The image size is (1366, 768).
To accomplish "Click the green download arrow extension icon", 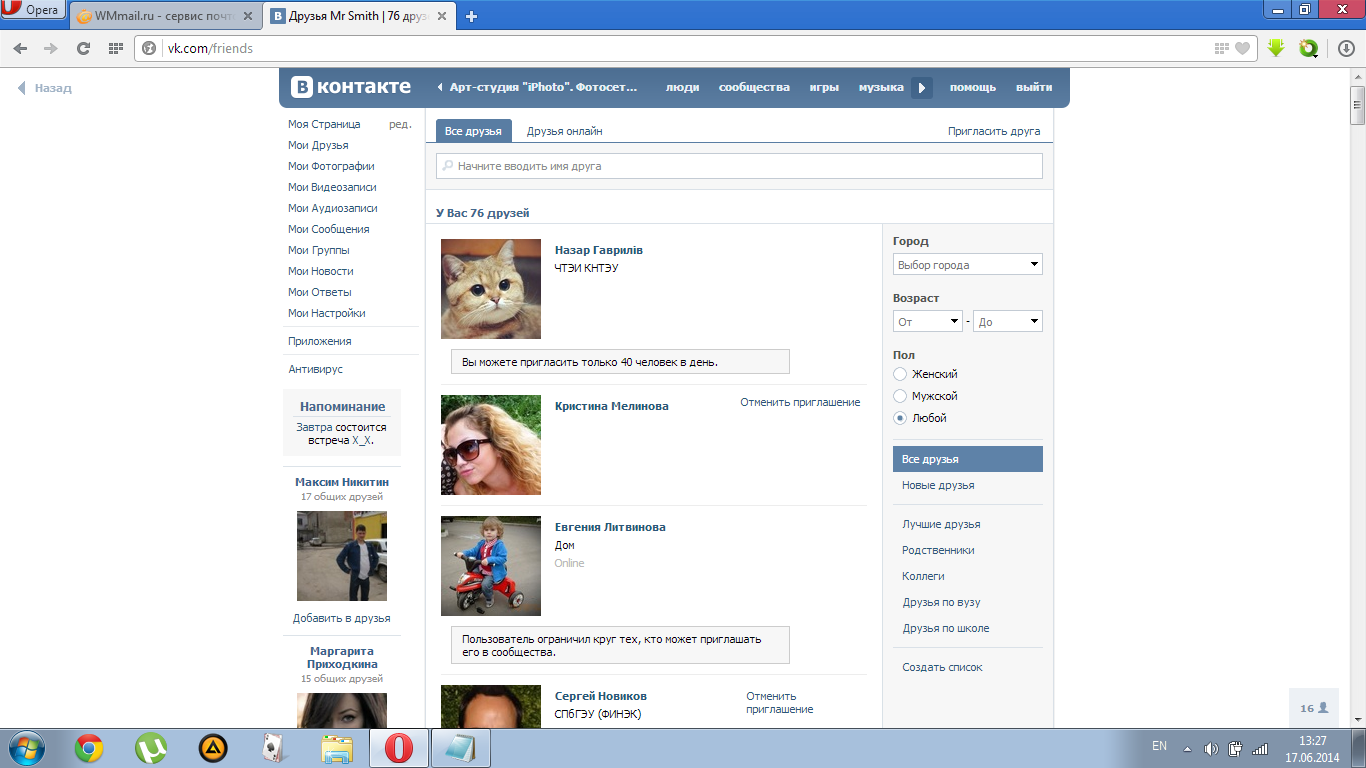I will click(x=1276, y=48).
